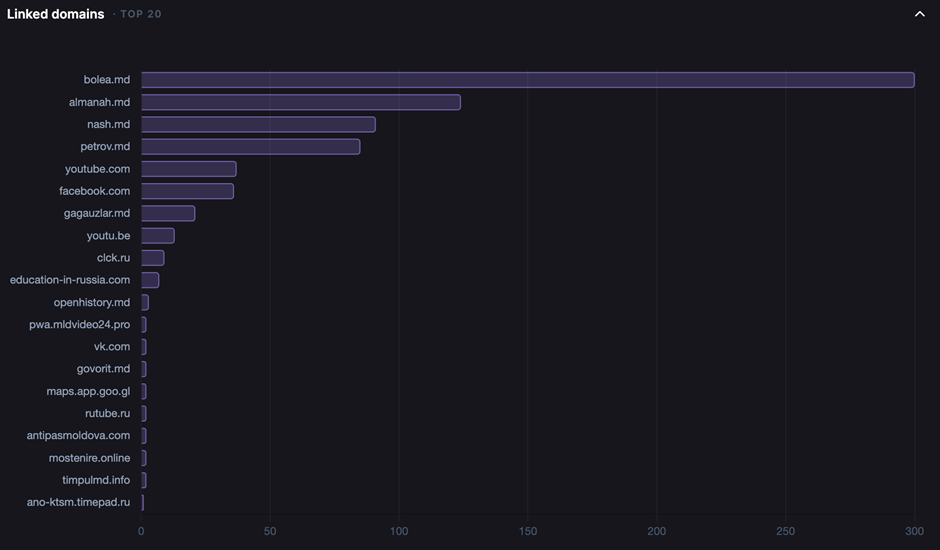940x550 pixels.
Task: Select the petrov.md bar
Action: coord(250,147)
